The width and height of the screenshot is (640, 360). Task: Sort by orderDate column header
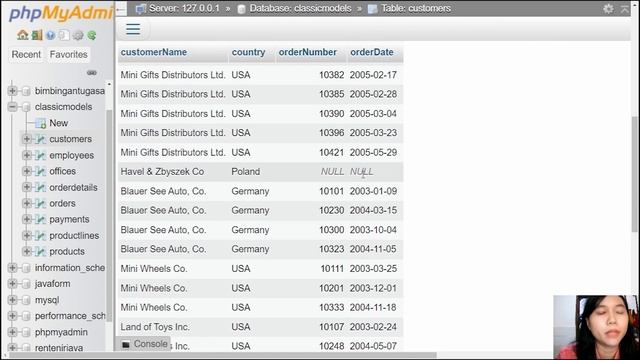tap(372, 52)
